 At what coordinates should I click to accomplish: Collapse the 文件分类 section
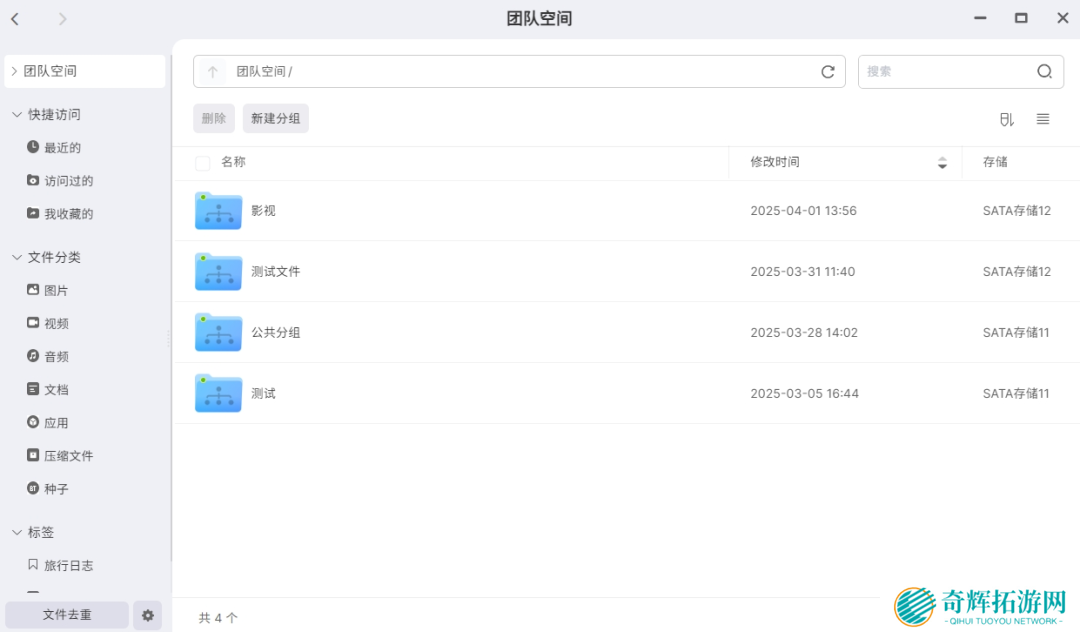17,258
